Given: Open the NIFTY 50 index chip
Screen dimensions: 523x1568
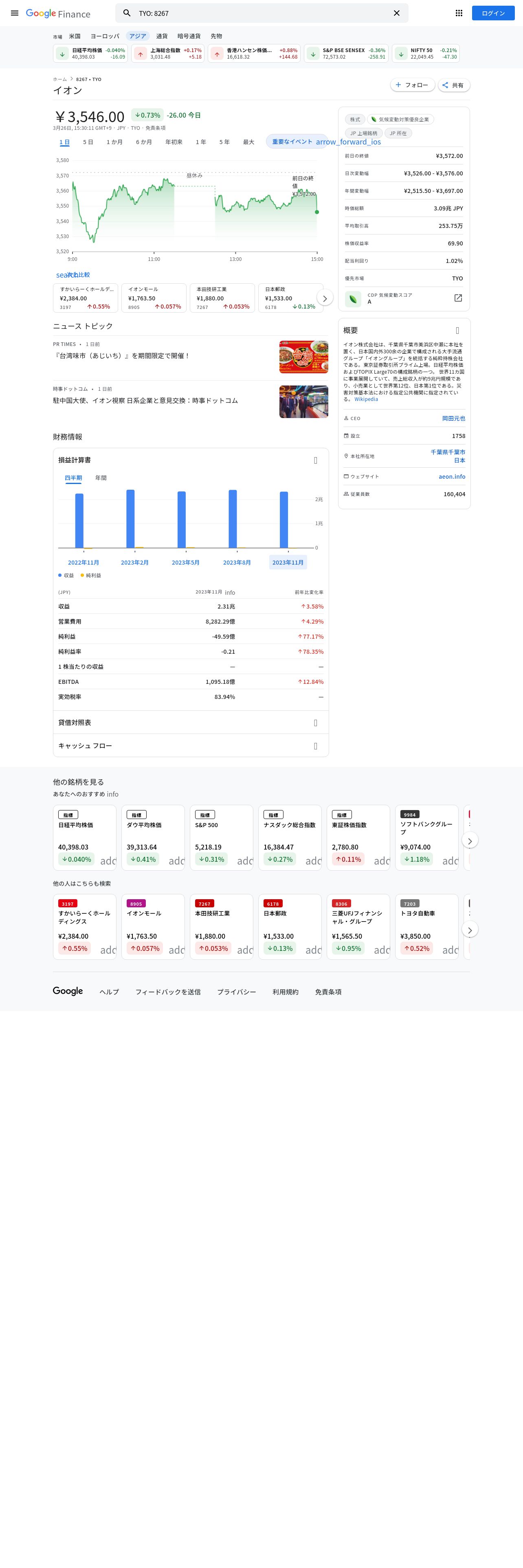Looking at the screenshot, I should pos(426,54).
